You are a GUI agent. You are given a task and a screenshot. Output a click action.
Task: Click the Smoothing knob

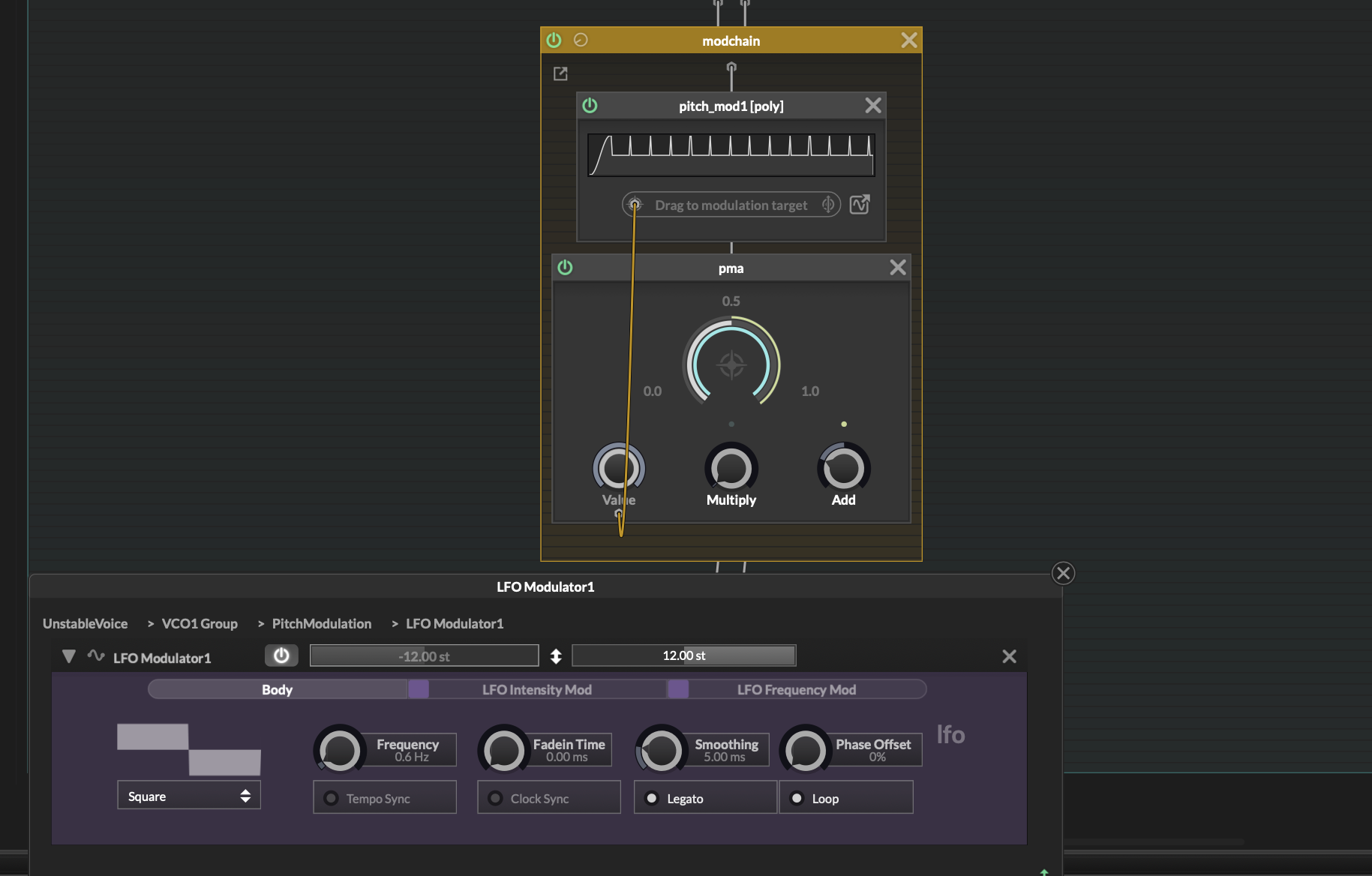click(661, 750)
